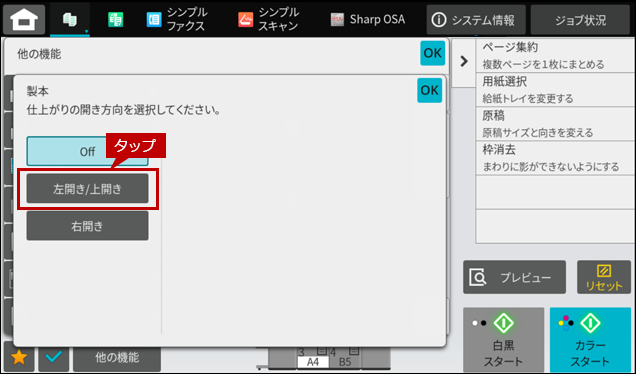Open シンプルスキャン mode
This screenshot has height=374, width=636.
(x=268, y=19)
